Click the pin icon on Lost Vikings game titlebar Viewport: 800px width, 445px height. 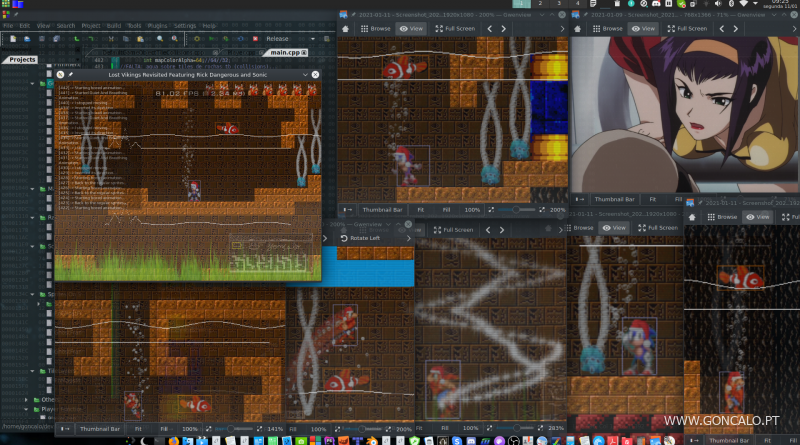70,75
